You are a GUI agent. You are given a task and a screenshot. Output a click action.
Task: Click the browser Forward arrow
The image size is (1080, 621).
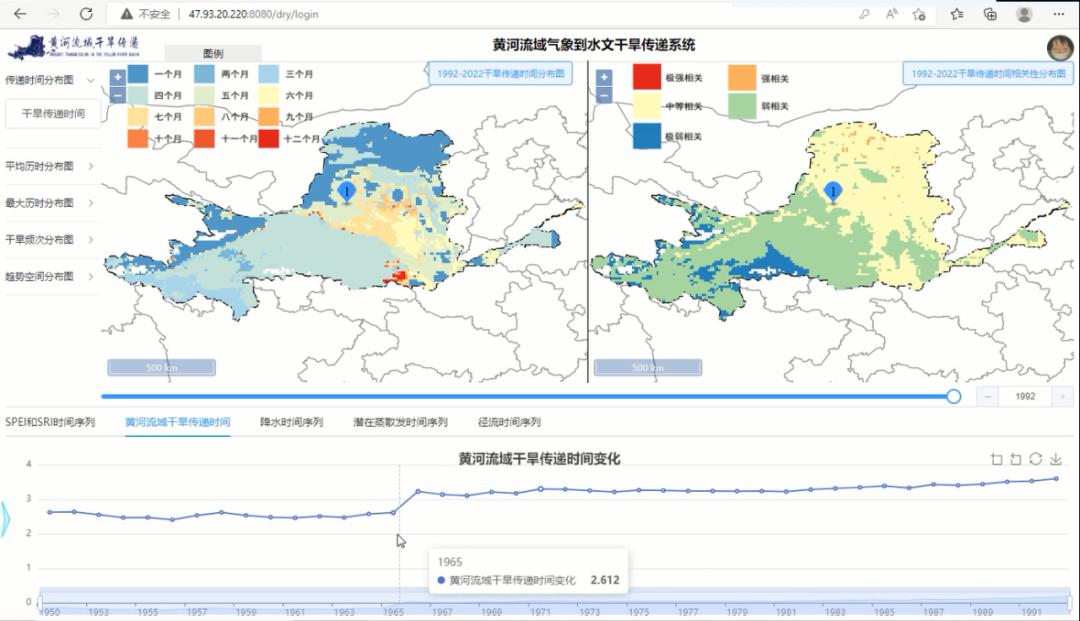[54, 14]
